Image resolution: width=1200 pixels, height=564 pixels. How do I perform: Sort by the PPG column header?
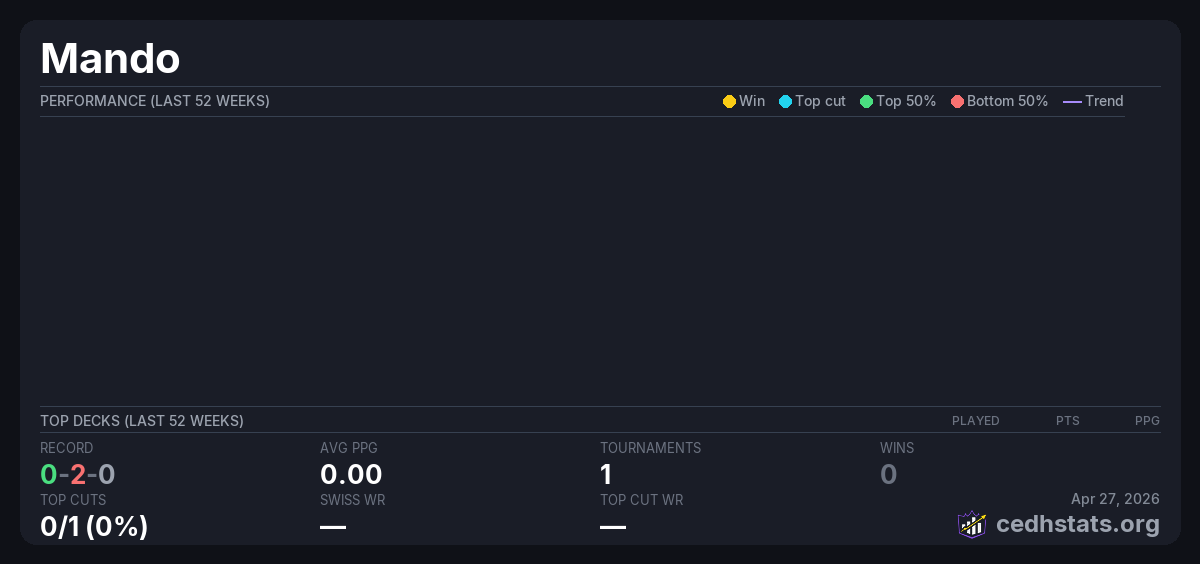1147,421
